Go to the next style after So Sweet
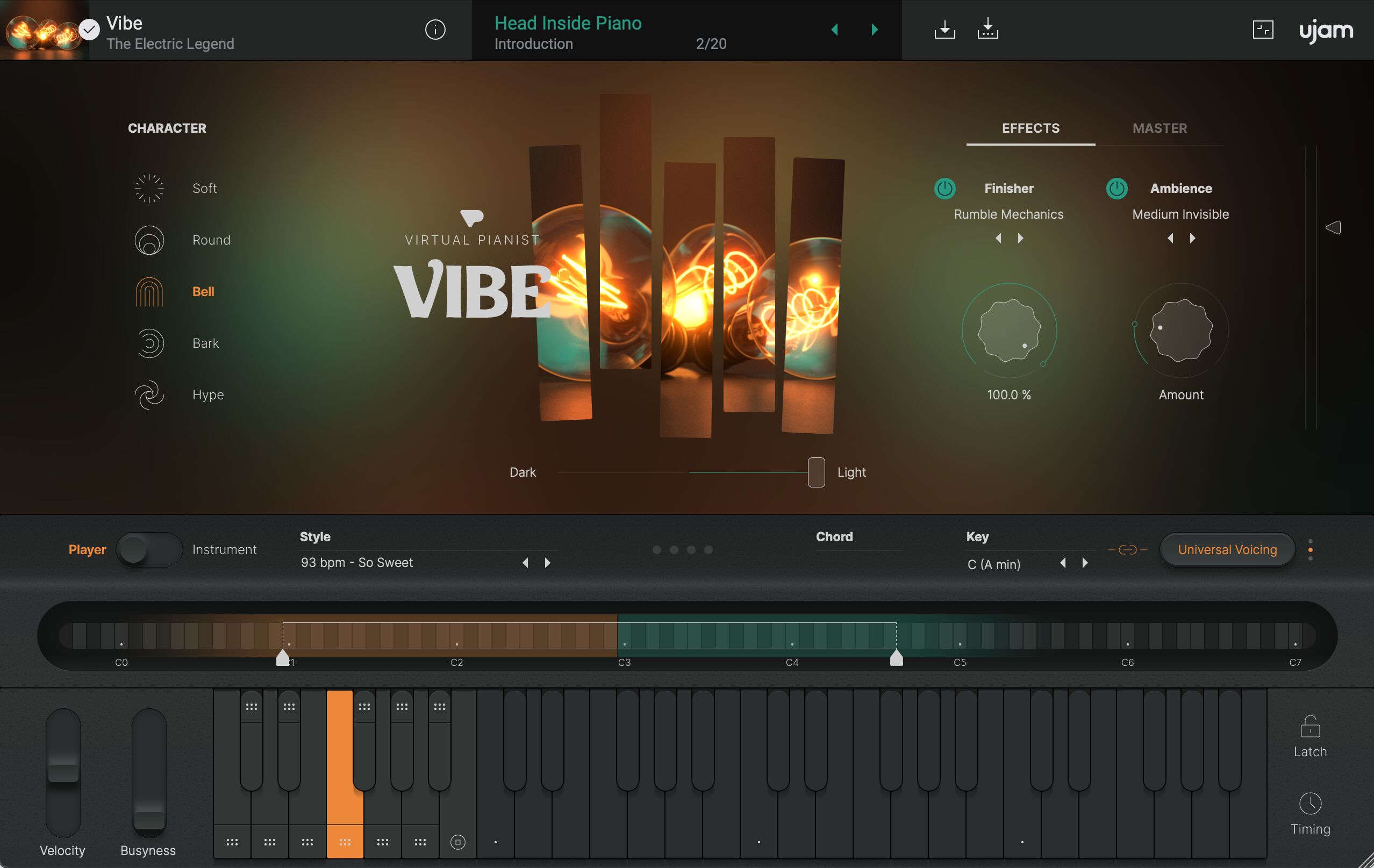This screenshot has height=868, width=1374. [547, 562]
